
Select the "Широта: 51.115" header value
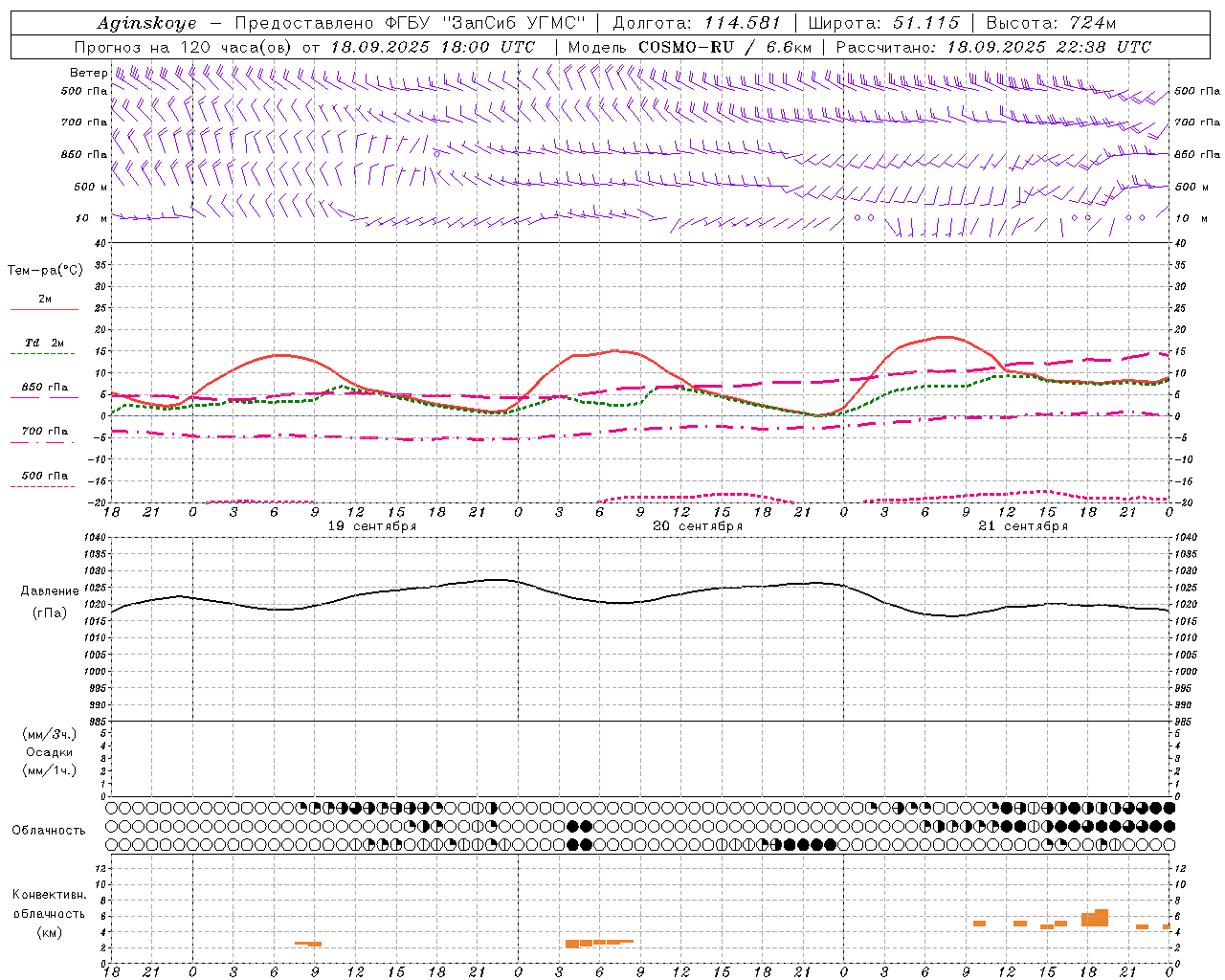pyautogui.click(x=883, y=23)
